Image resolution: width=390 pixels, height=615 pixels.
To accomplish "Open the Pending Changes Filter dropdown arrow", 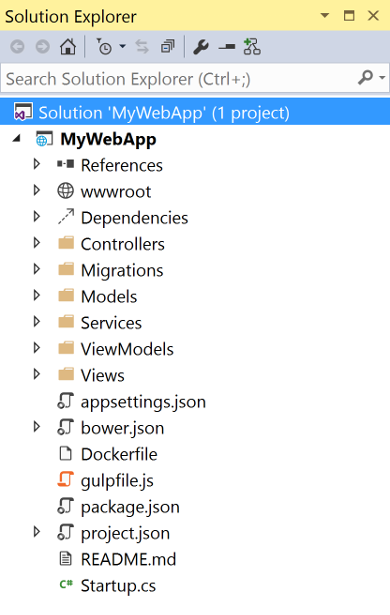I will 122,46.
